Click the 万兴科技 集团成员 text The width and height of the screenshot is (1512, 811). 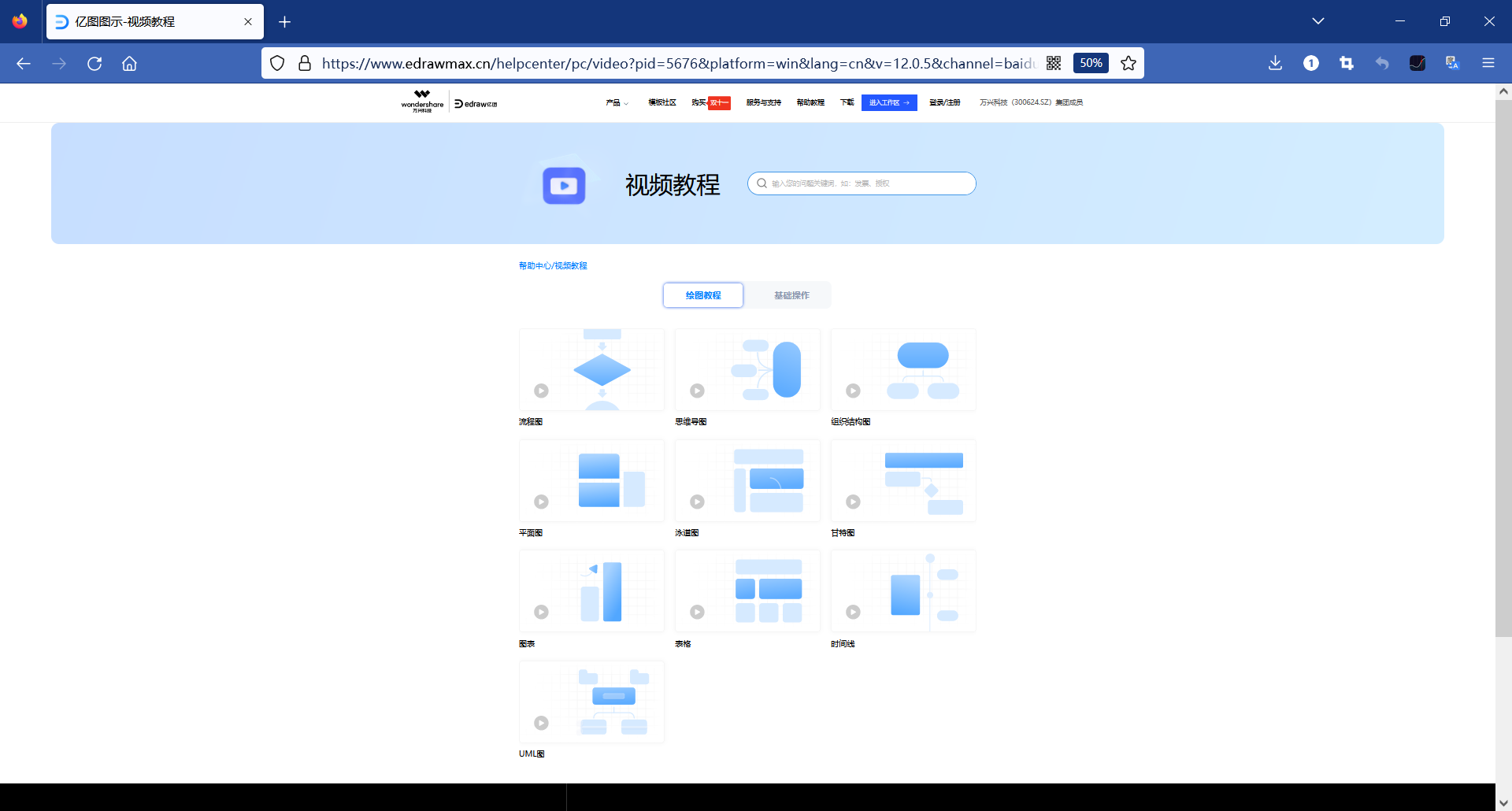click(x=1031, y=102)
